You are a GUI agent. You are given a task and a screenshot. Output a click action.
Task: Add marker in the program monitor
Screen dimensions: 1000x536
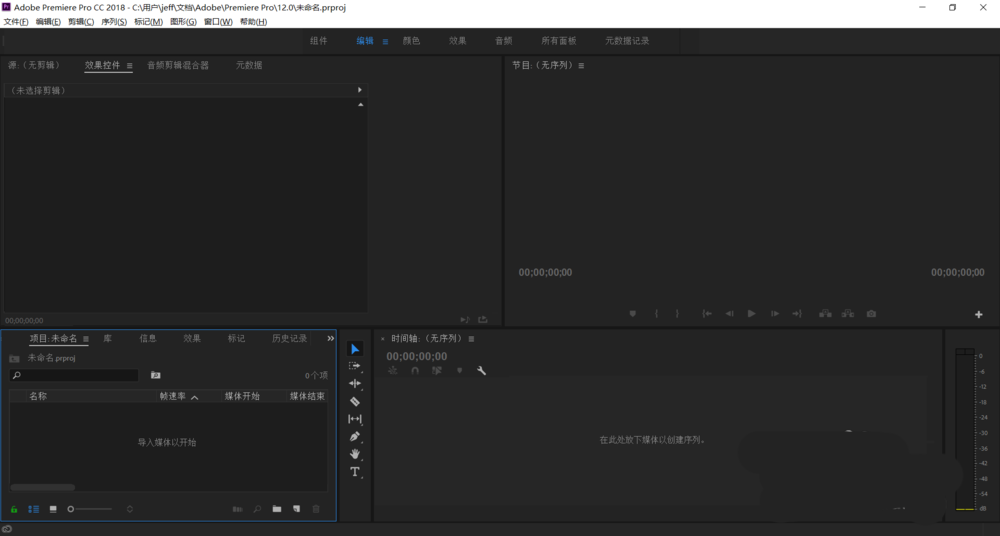[x=633, y=314]
